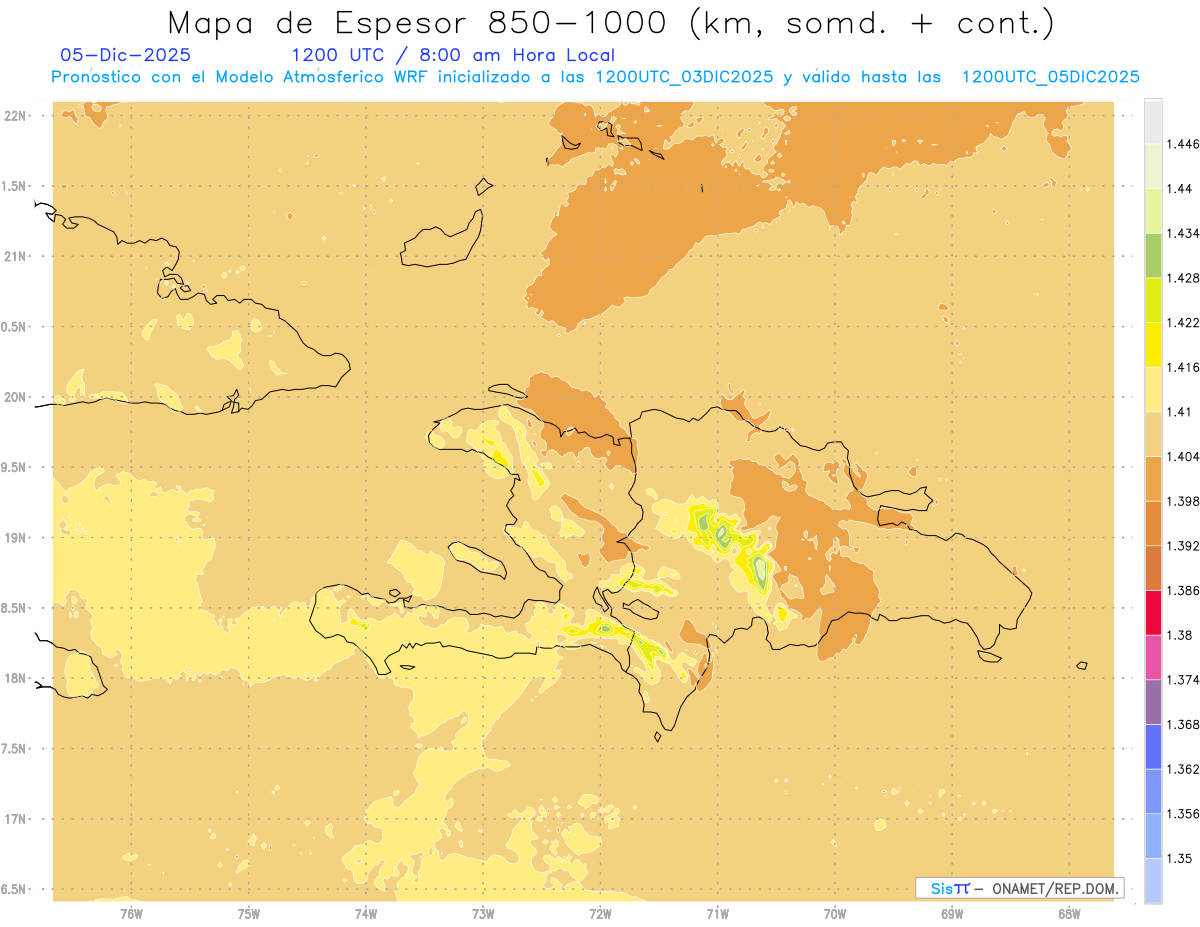Click the date label "05-Dic-2025"
Screen dimensions: 1200x927
click(x=125, y=55)
